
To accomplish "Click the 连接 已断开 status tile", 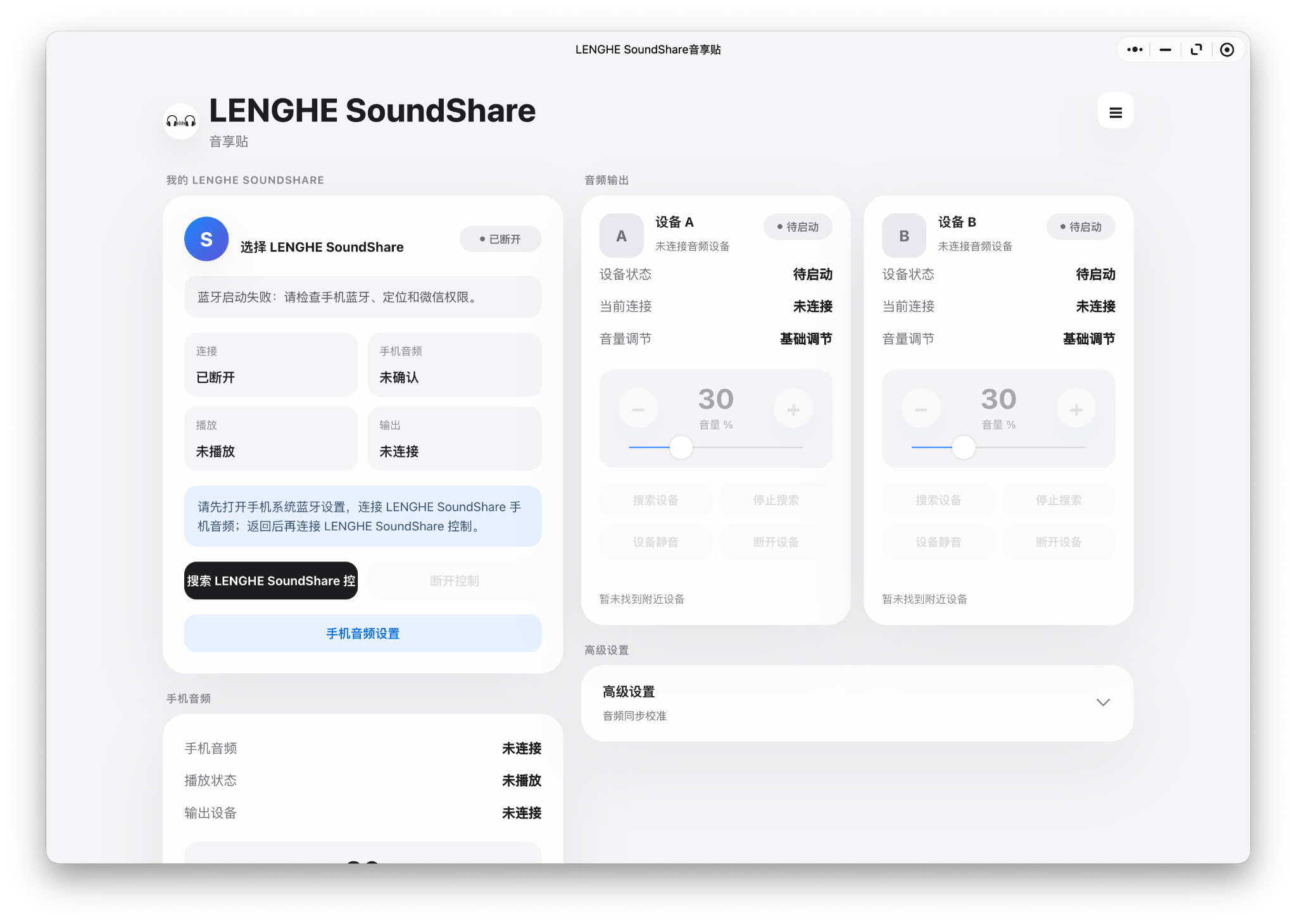I will click(x=271, y=365).
